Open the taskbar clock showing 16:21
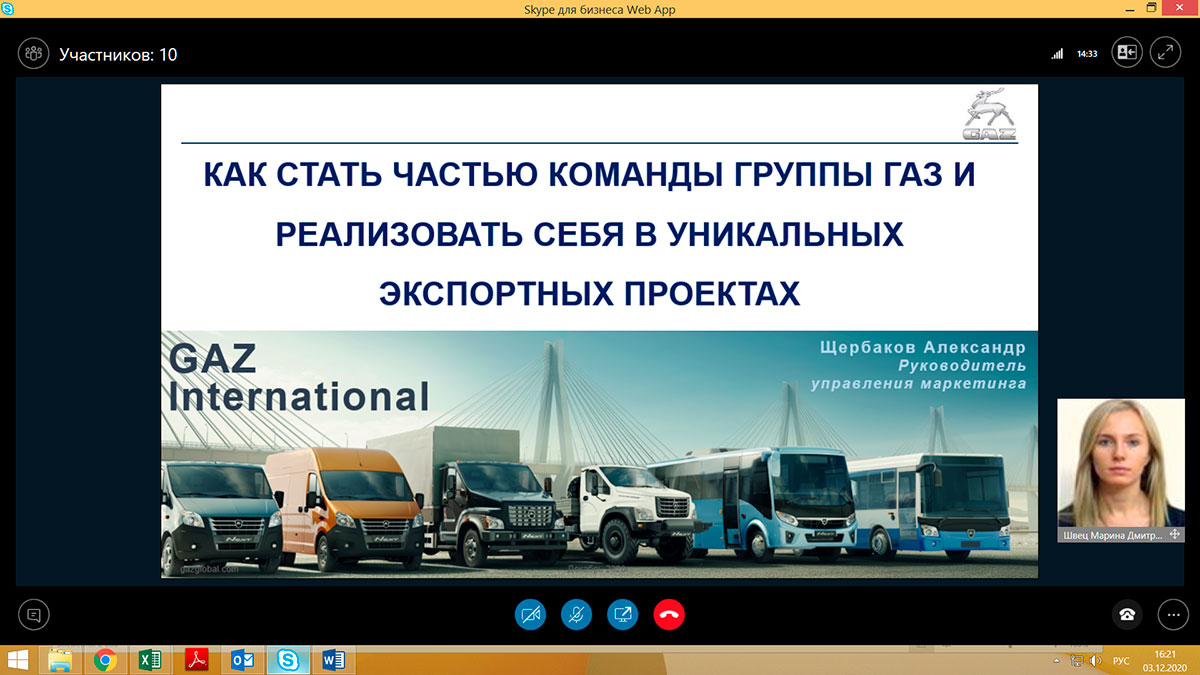Viewport: 1200px width, 675px height. [x=1165, y=660]
